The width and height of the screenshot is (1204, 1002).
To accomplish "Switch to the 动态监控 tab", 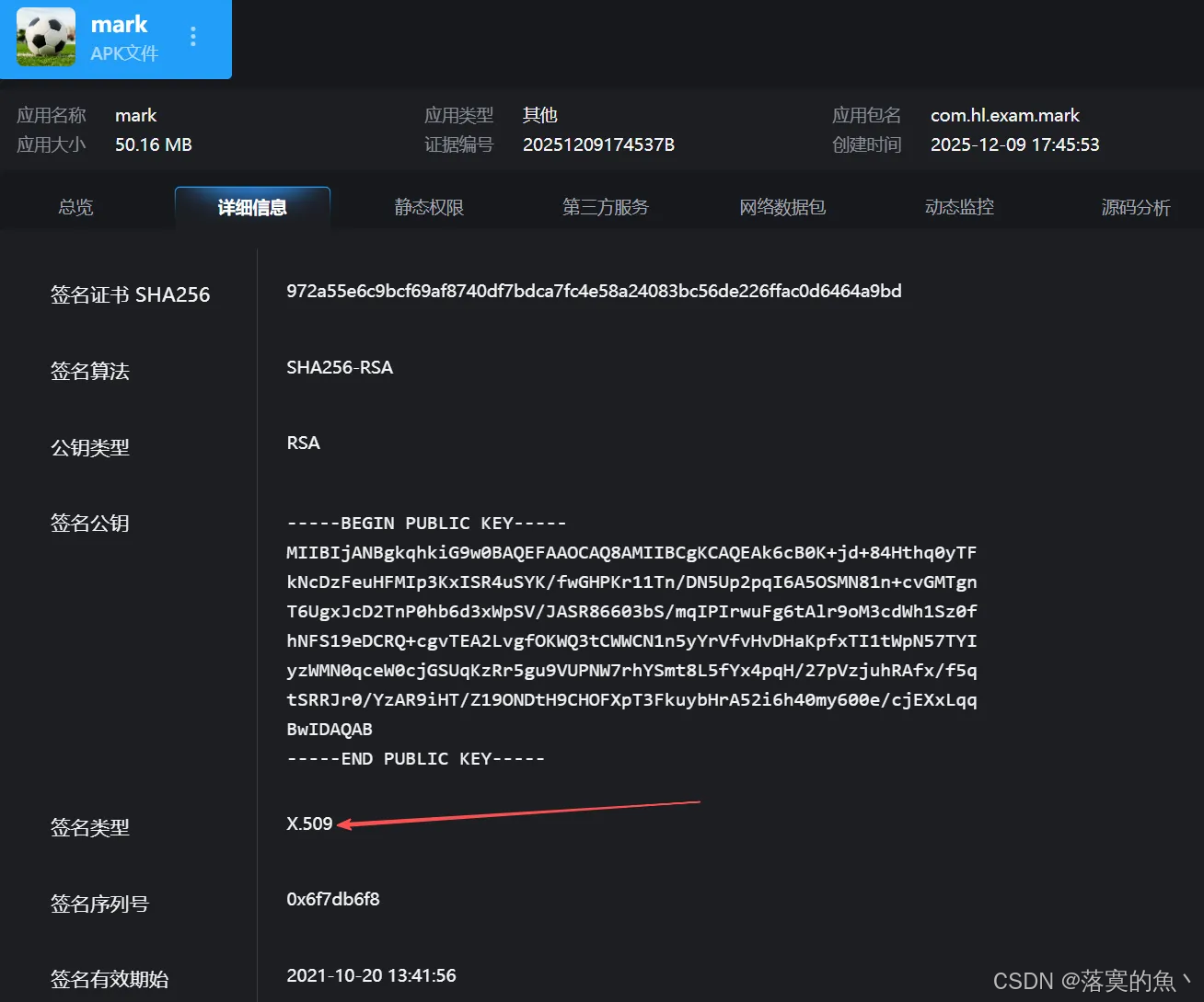I will pos(959,207).
